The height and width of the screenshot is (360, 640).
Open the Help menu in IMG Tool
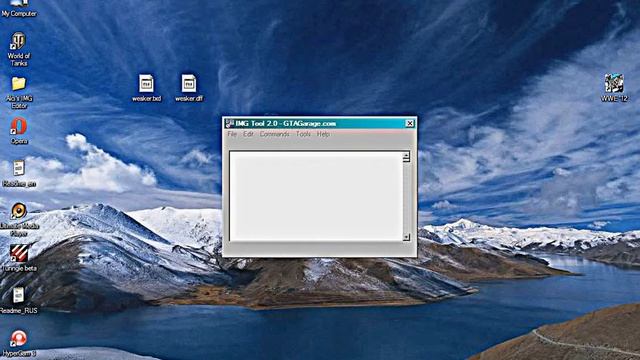coord(323,134)
